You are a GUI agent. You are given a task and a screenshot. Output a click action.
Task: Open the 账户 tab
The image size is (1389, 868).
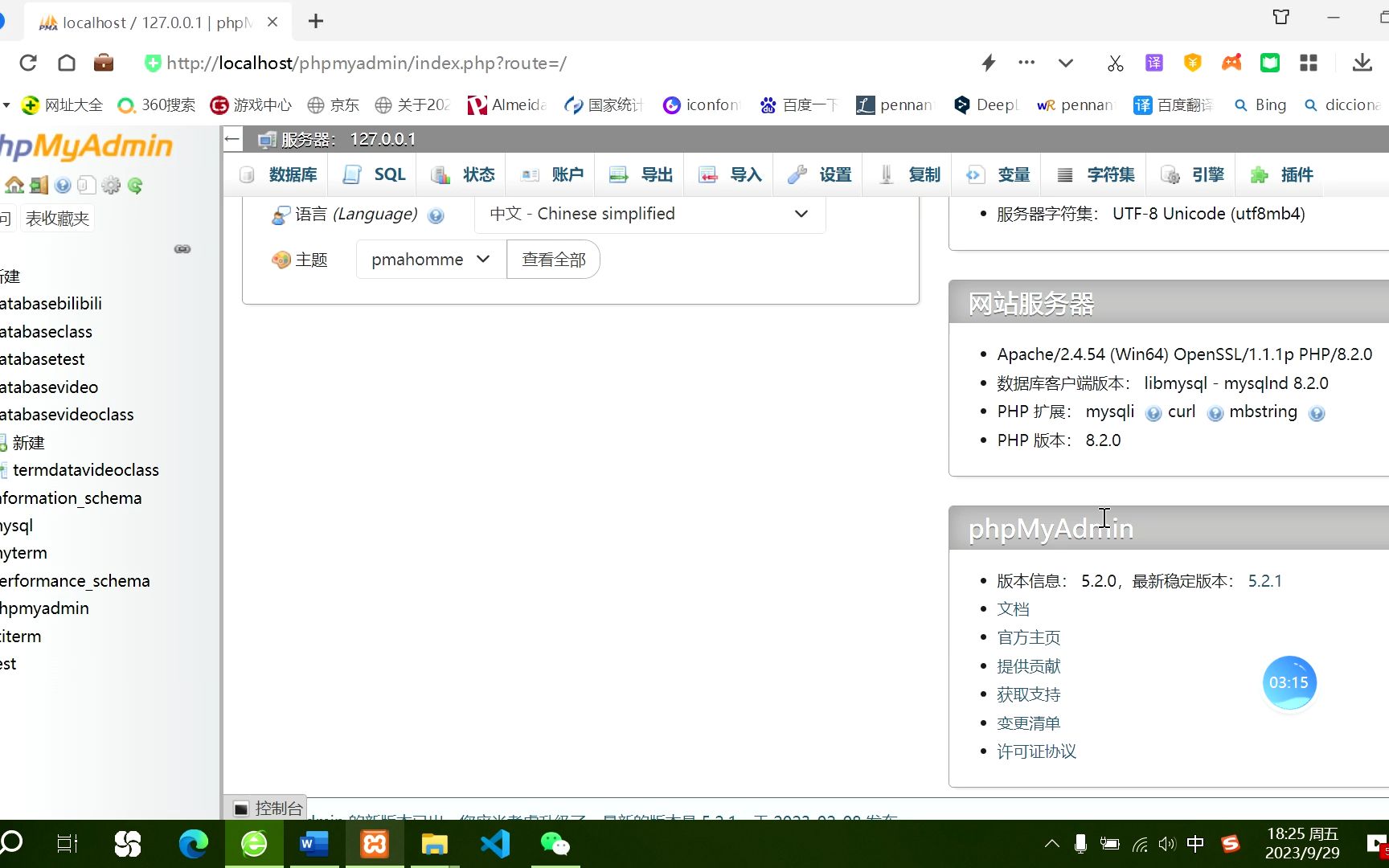(x=552, y=174)
